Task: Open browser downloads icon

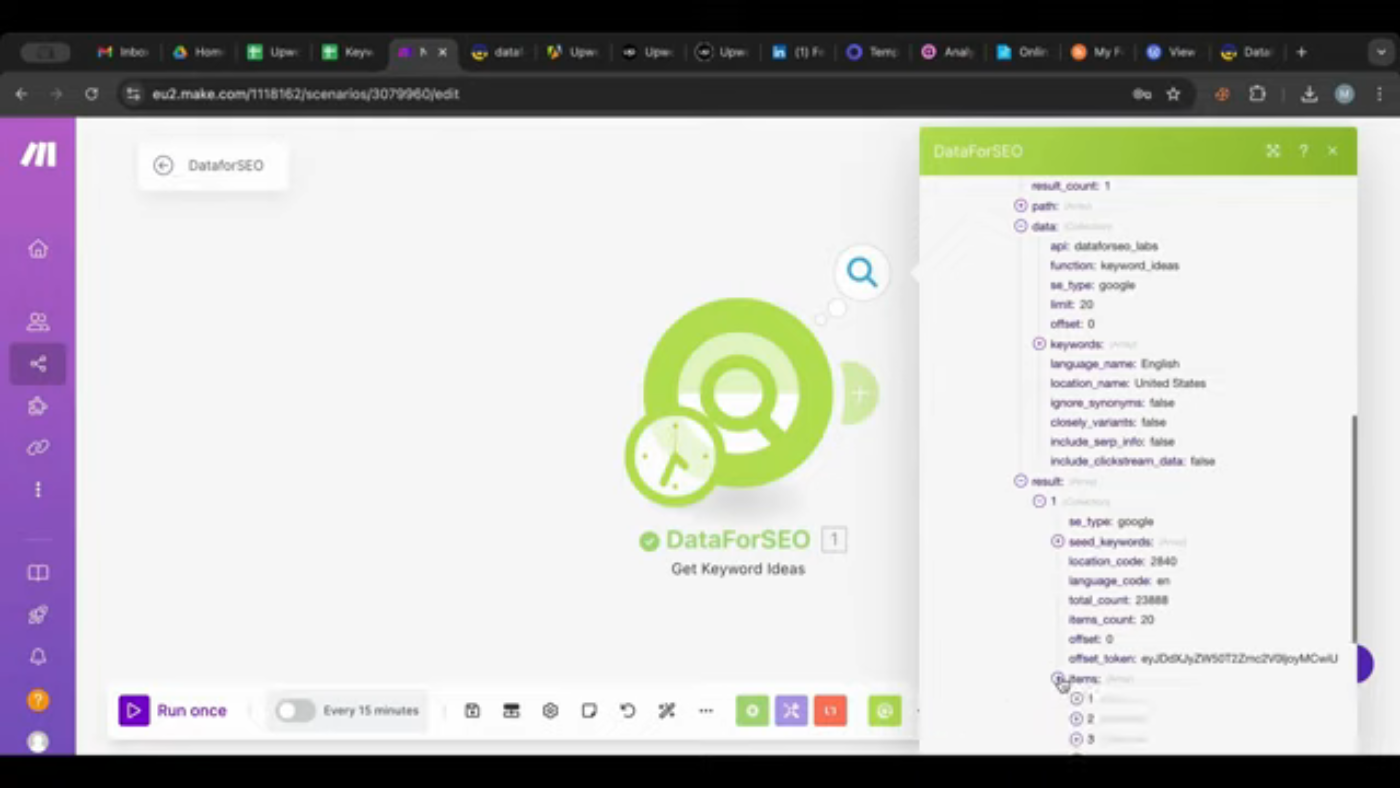Action: point(1309,94)
